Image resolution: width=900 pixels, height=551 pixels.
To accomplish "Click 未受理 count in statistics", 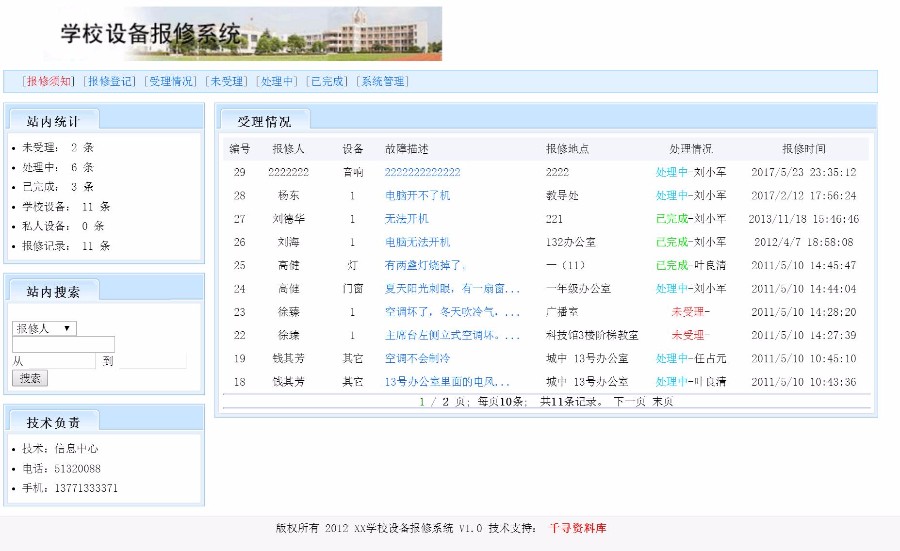I will 58,148.
